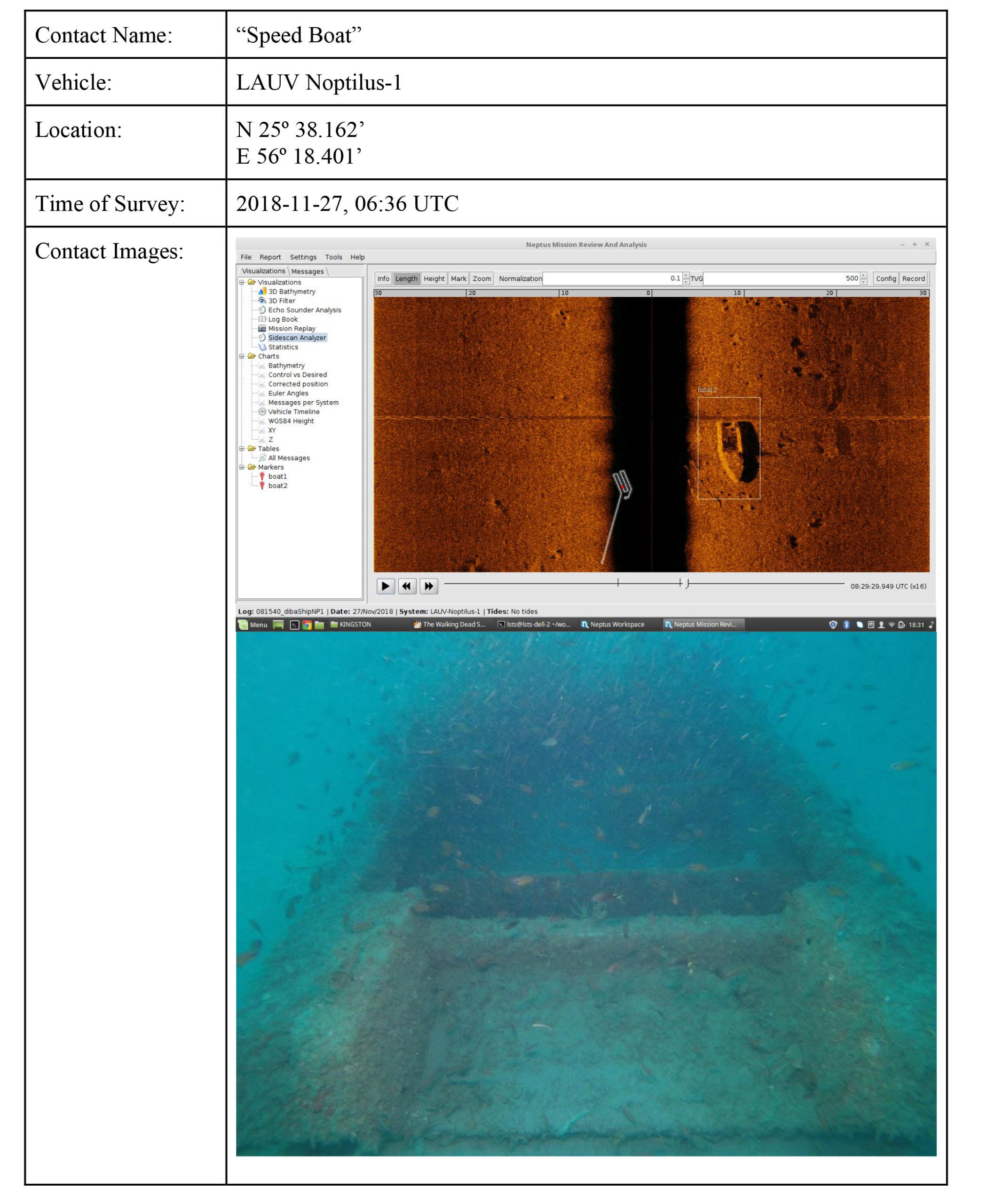
Task: Open the Log Book entry
Action: tap(283, 319)
